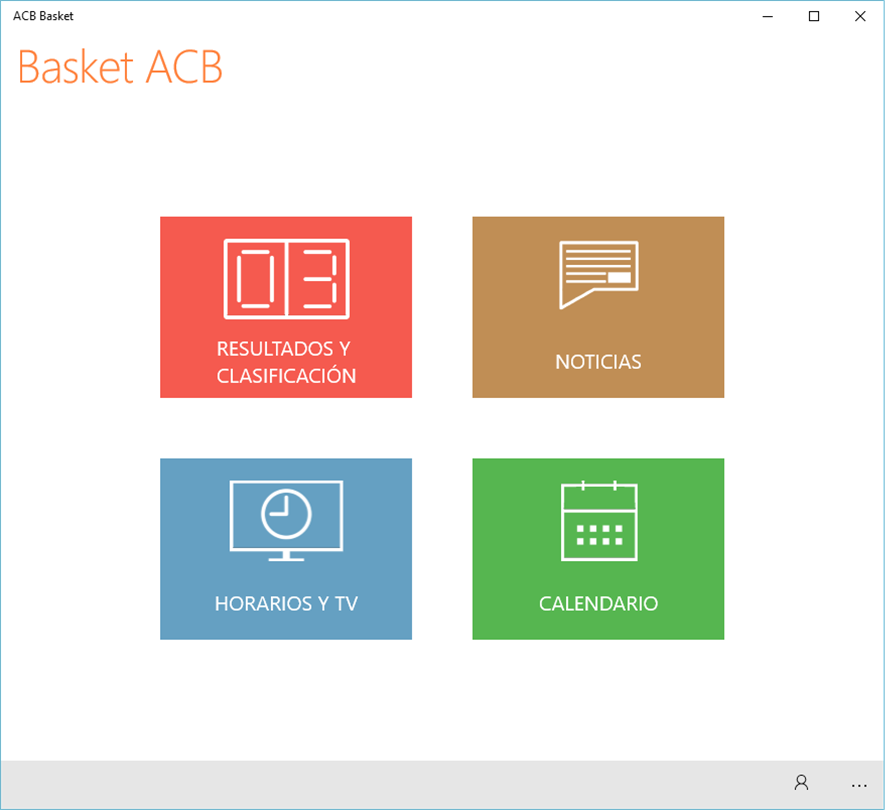Image resolution: width=885 pixels, height=810 pixels.
Task: Click the ACB Basket window title
Action: tap(43, 16)
